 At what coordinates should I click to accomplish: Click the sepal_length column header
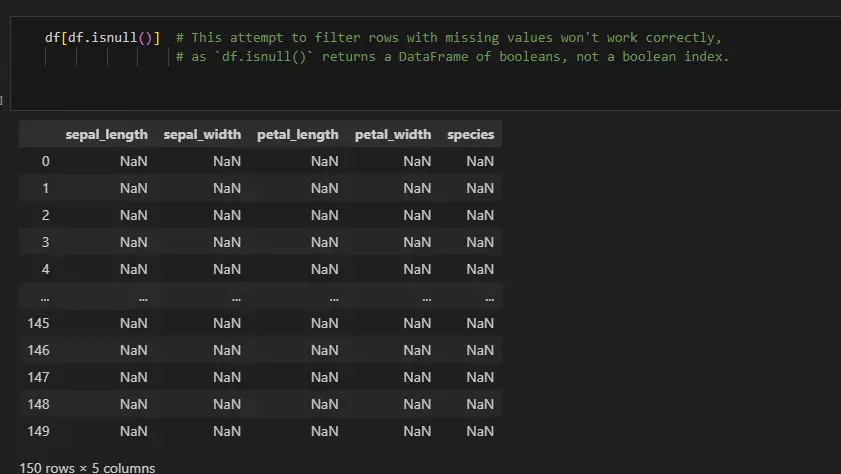tap(106, 134)
